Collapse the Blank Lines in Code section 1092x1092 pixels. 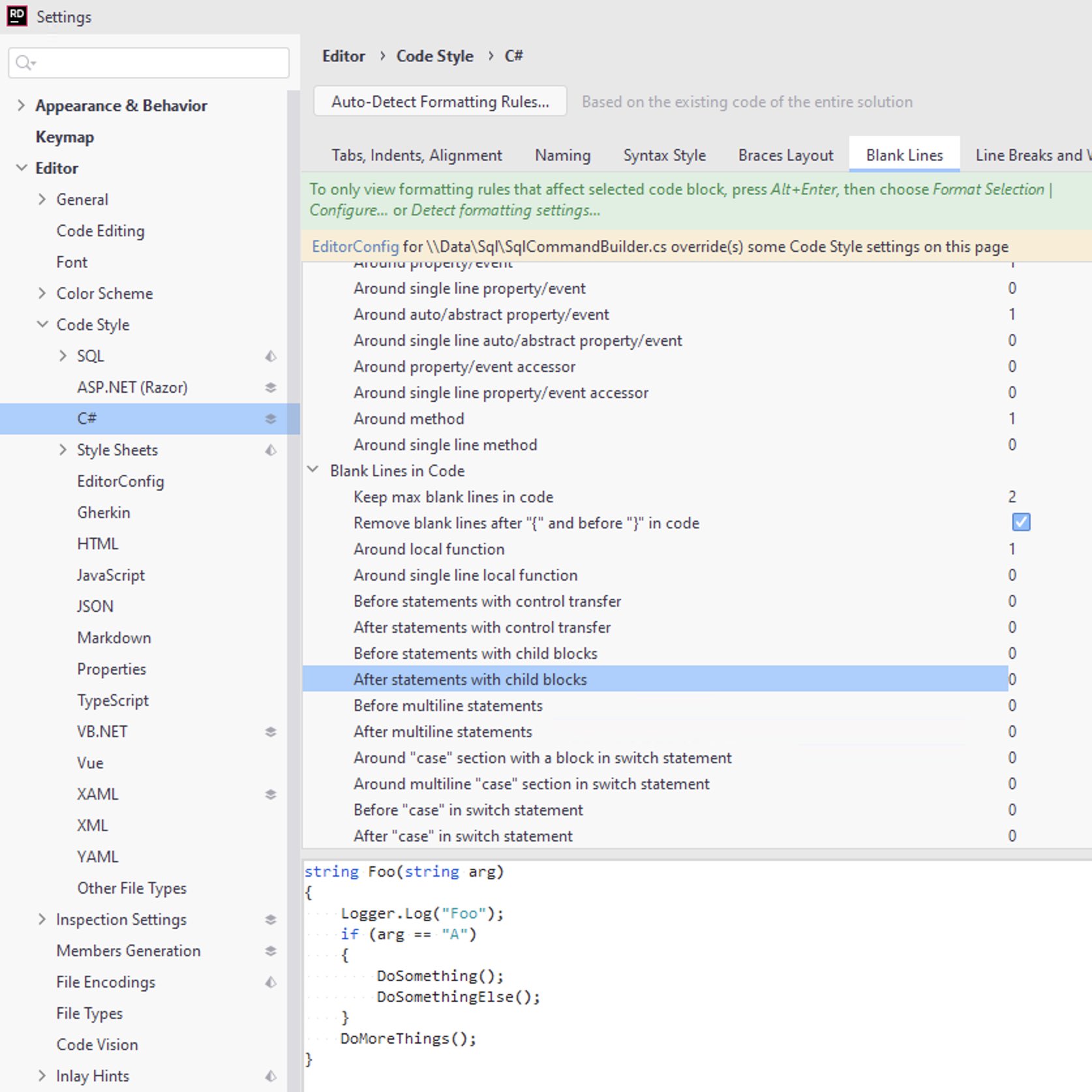click(x=313, y=470)
